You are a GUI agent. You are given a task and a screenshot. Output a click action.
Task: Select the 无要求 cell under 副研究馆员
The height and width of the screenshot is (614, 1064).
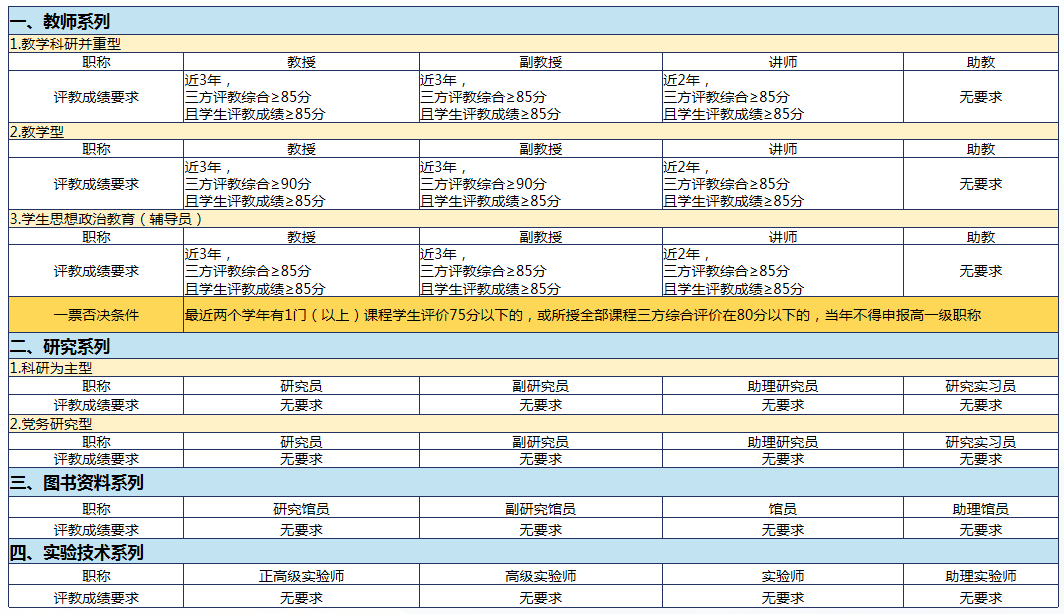pyautogui.click(x=540, y=530)
